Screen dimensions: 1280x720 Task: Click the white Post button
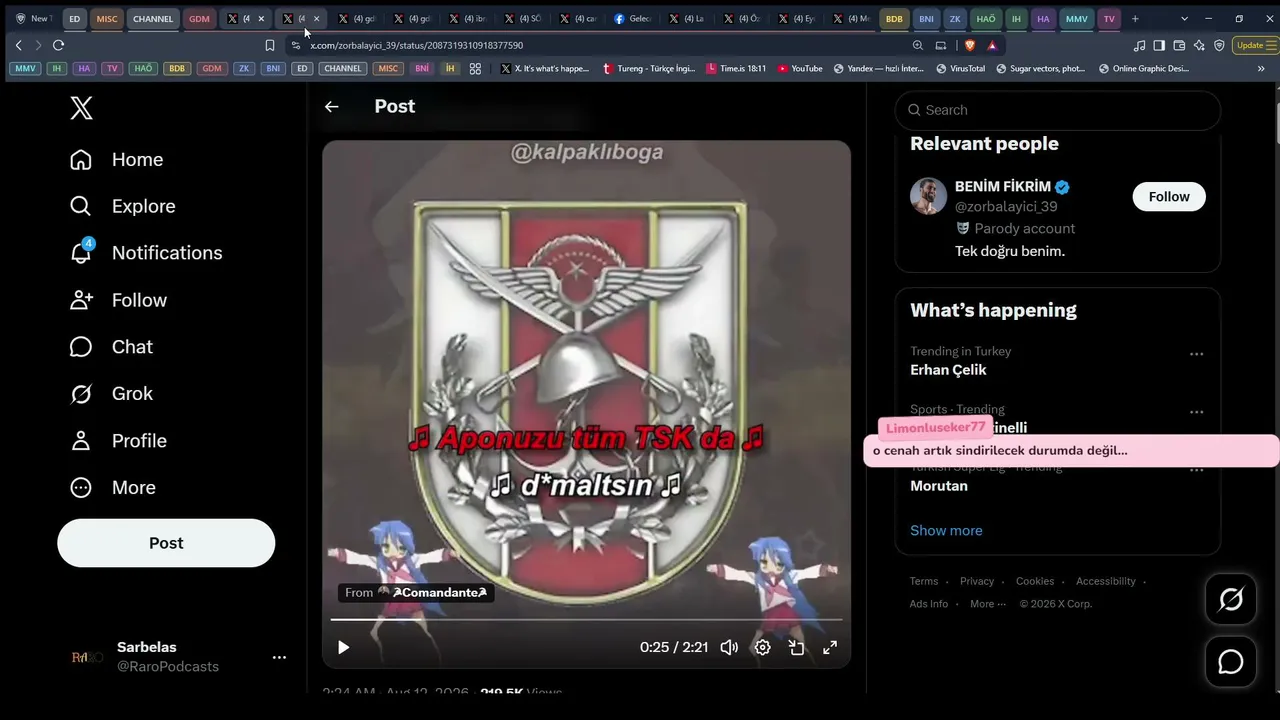[x=166, y=543]
